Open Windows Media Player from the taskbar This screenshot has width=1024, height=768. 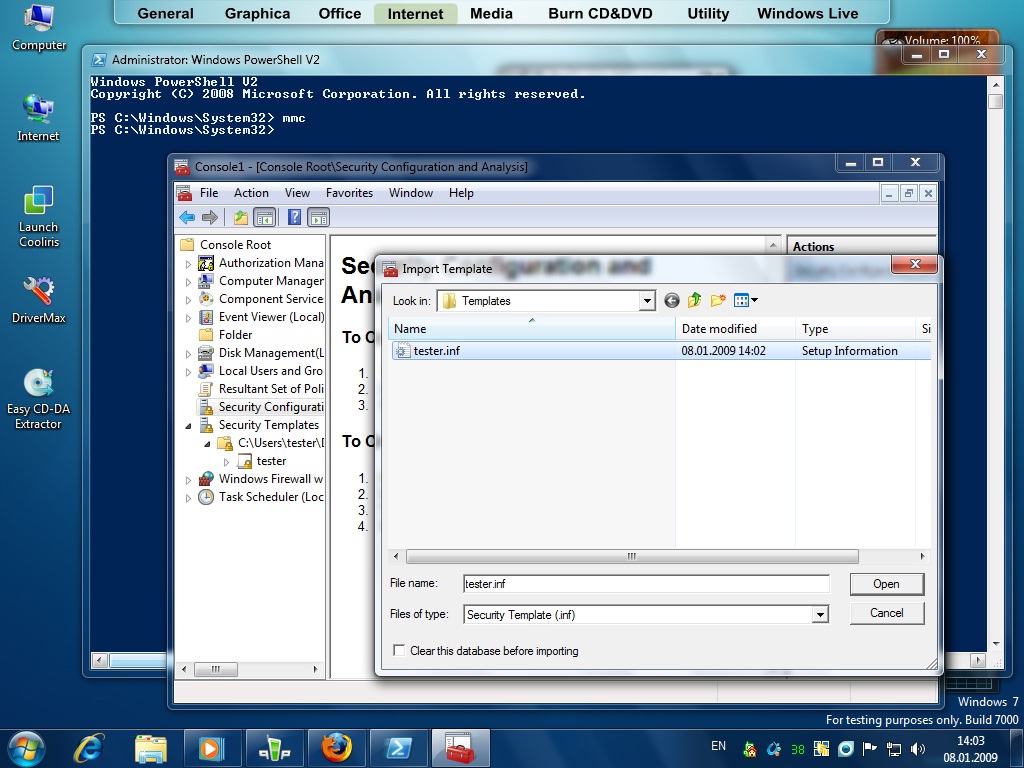(212, 748)
